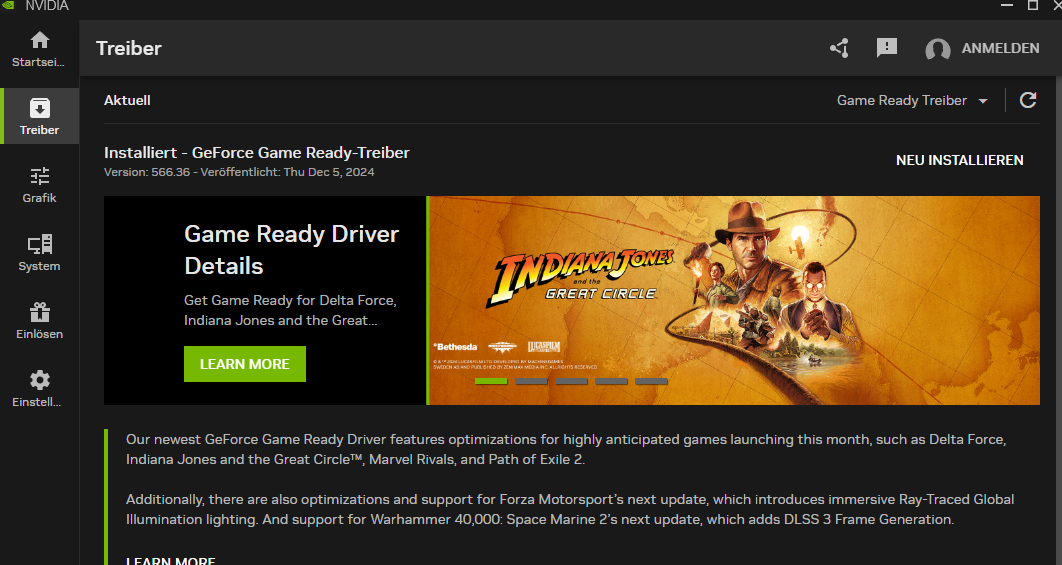Select the second carousel indicator
This screenshot has height=565, width=1062.
[531, 381]
